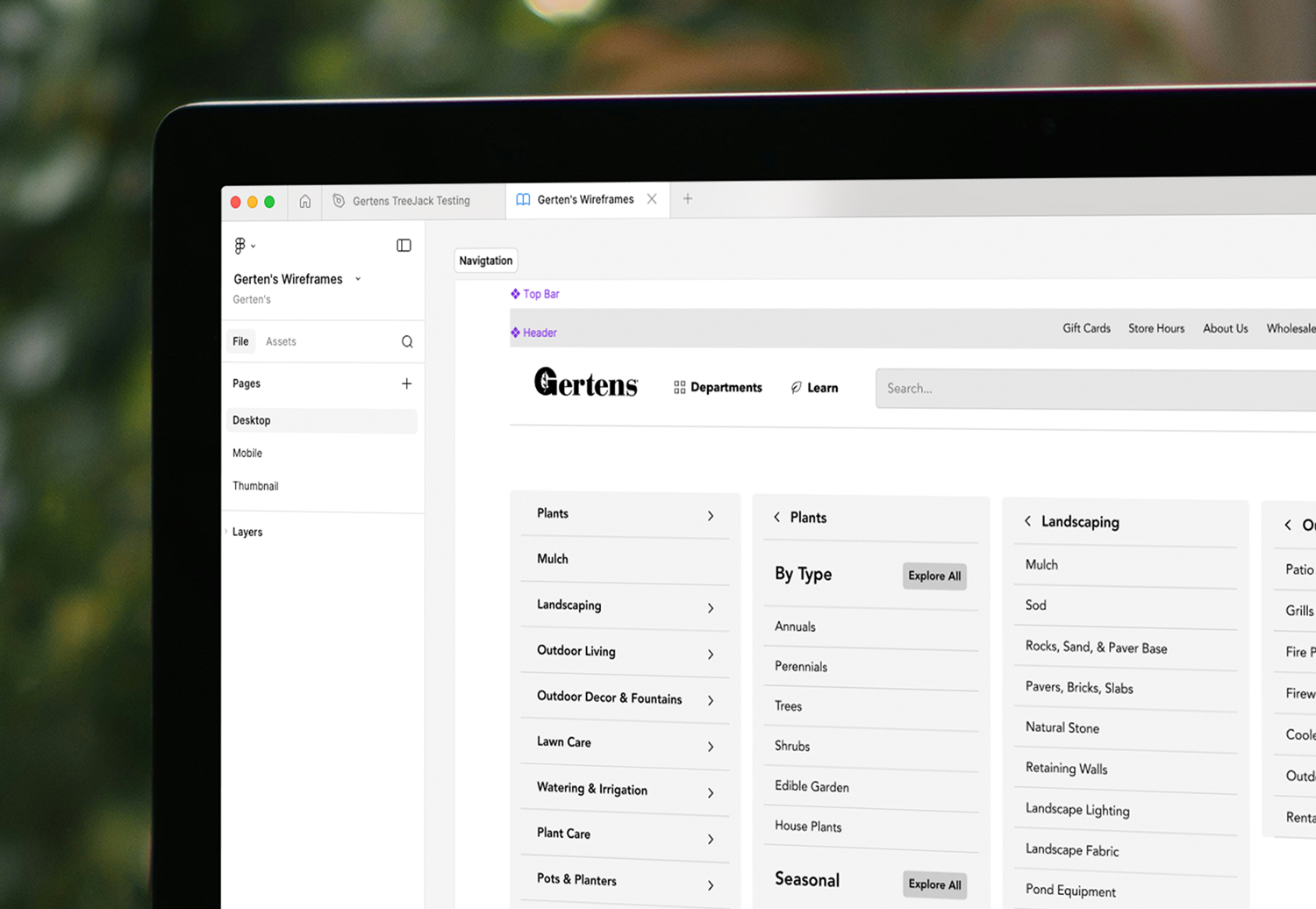The image size is (1316, 909).
Task: Select the Departments grid icon in the header
Action: click(680, 386)
